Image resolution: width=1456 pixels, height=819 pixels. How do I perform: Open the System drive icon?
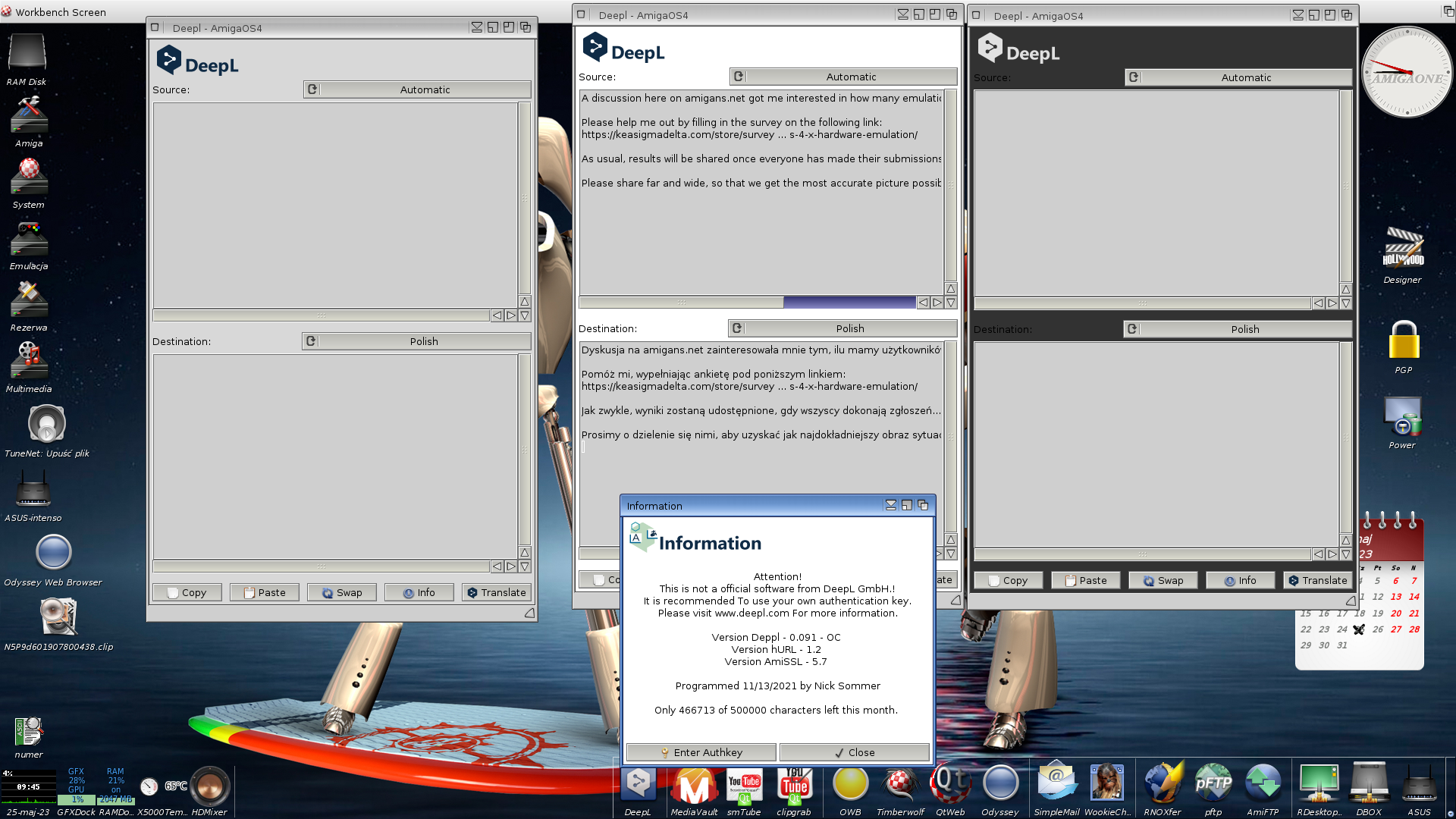pos(29,176)
